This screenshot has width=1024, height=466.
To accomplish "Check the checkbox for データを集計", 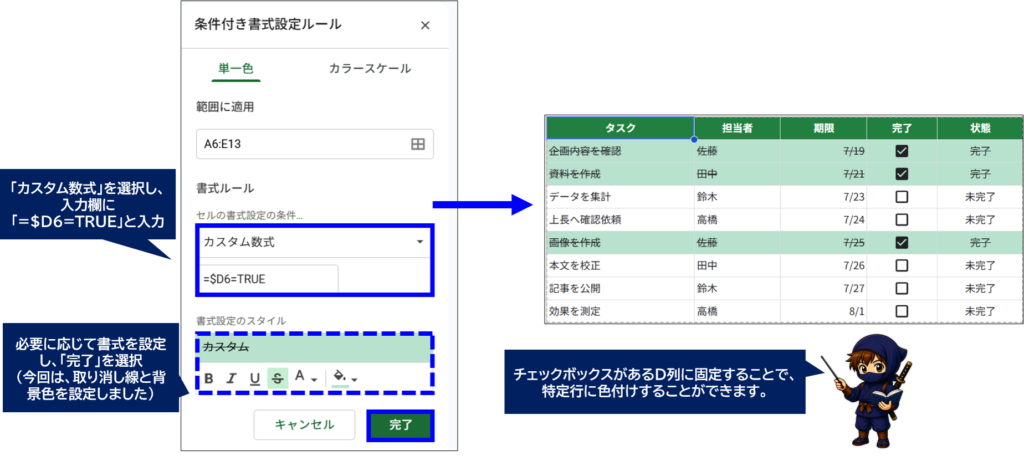I will click(x=902, y=196).
